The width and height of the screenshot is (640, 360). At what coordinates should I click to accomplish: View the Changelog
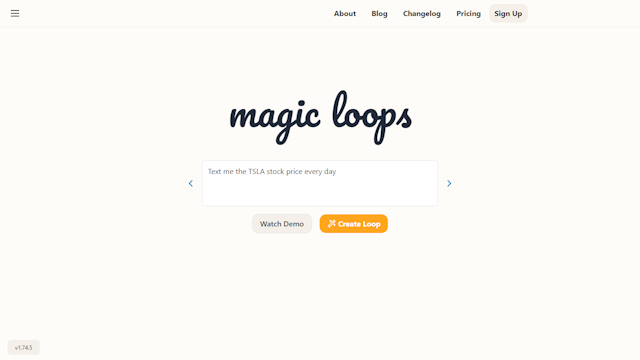click(x=422, y=13)
